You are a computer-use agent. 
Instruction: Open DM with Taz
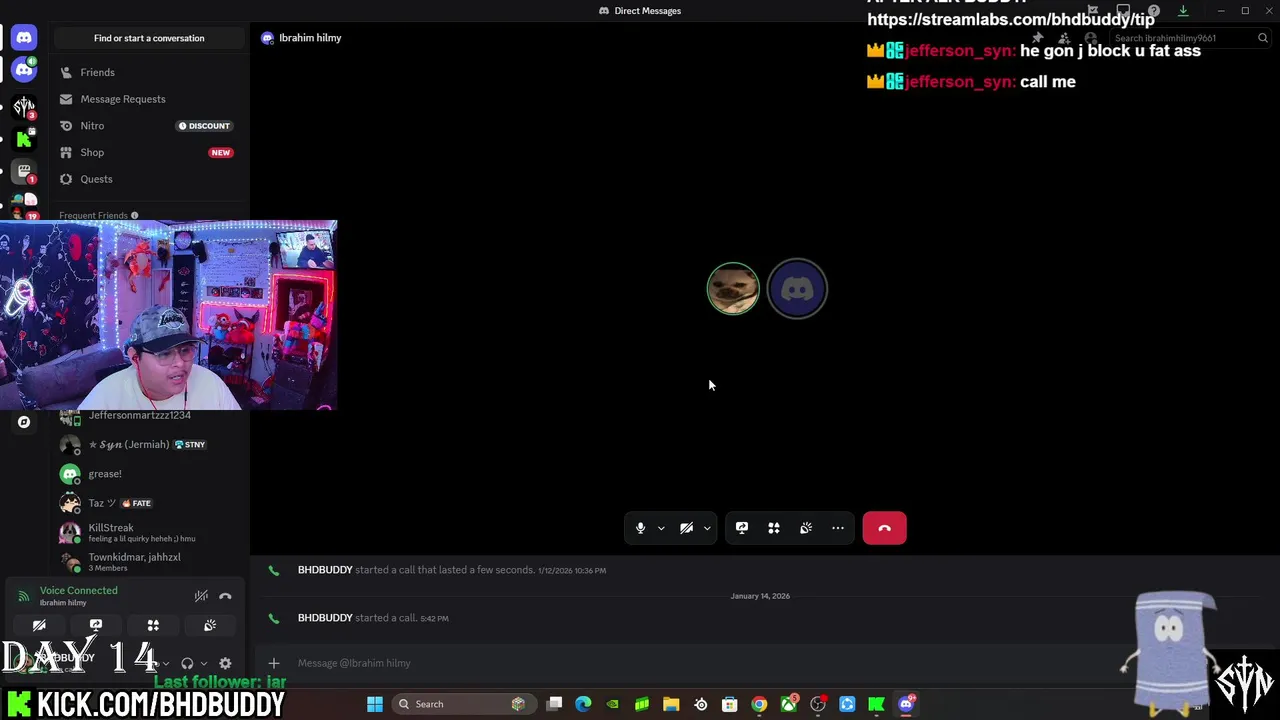coord(149,503)
